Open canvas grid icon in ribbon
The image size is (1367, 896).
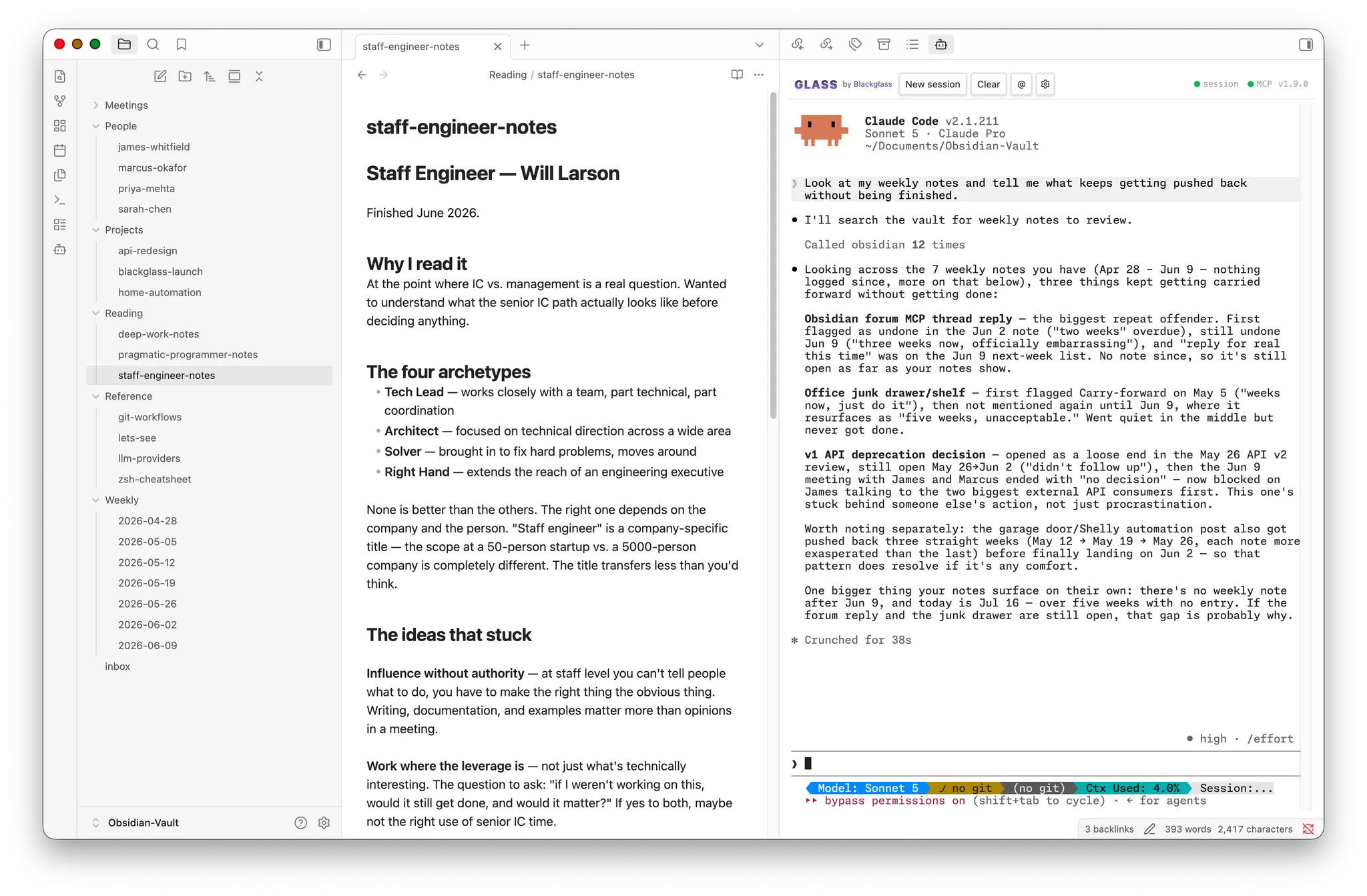pos(60,125)
